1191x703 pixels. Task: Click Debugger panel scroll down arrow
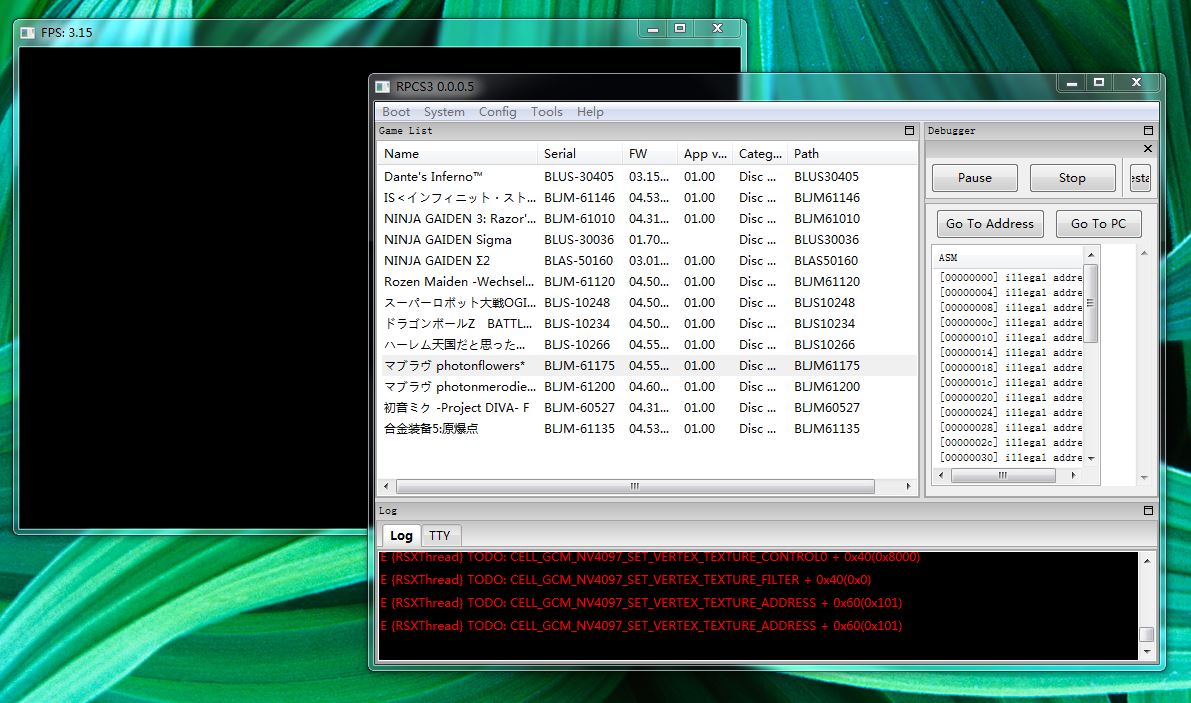[x=1144, y=478]
